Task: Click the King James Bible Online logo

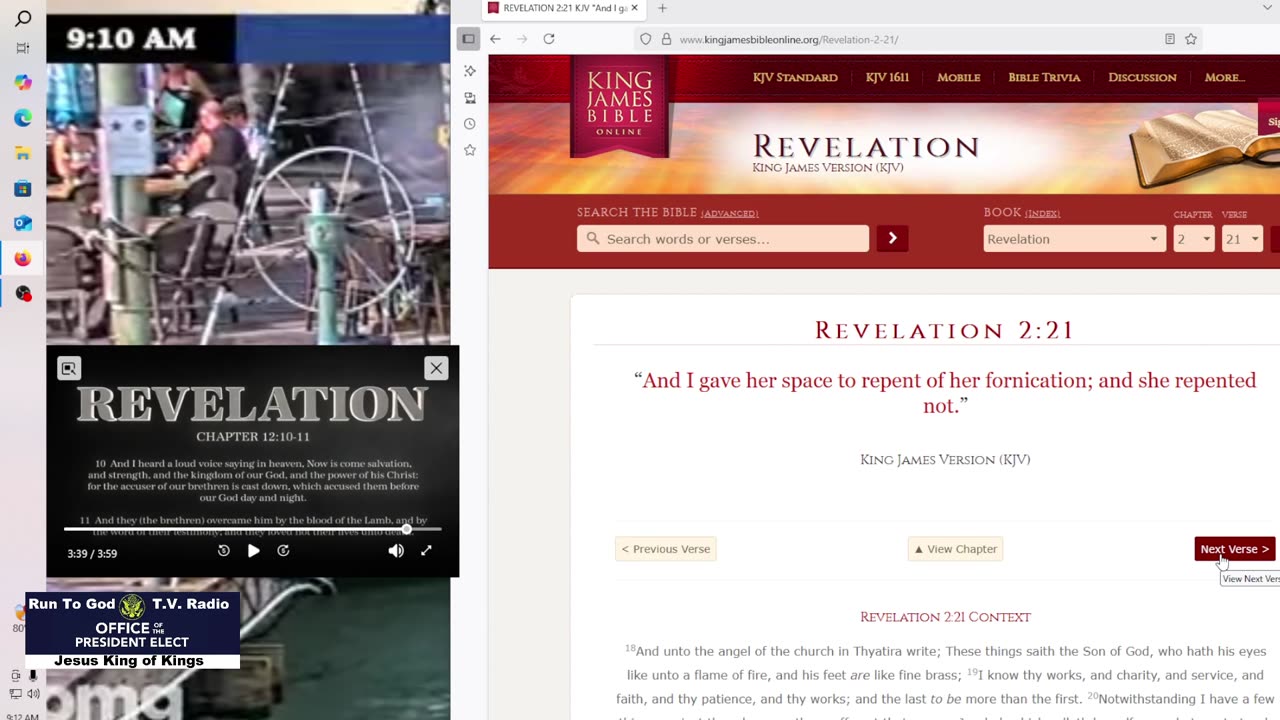Action: point(620,104)
